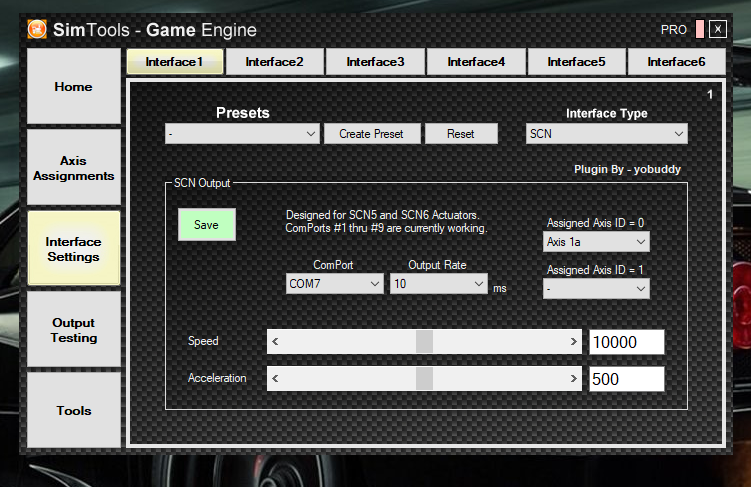Click the Acceleration value field 500

coord(626,379)
